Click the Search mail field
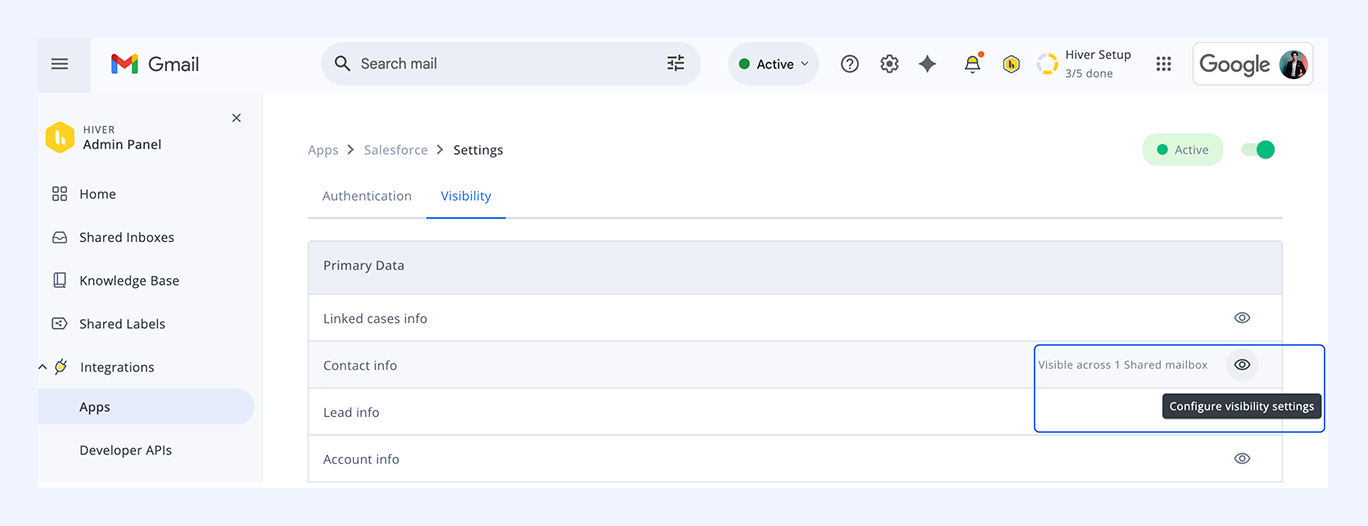 [x=510, y=64]
